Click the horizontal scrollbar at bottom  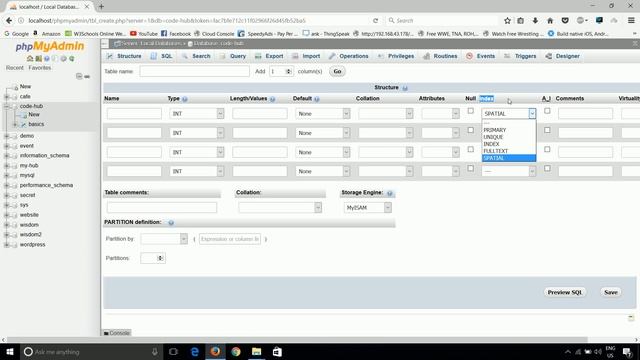(297, 340)
